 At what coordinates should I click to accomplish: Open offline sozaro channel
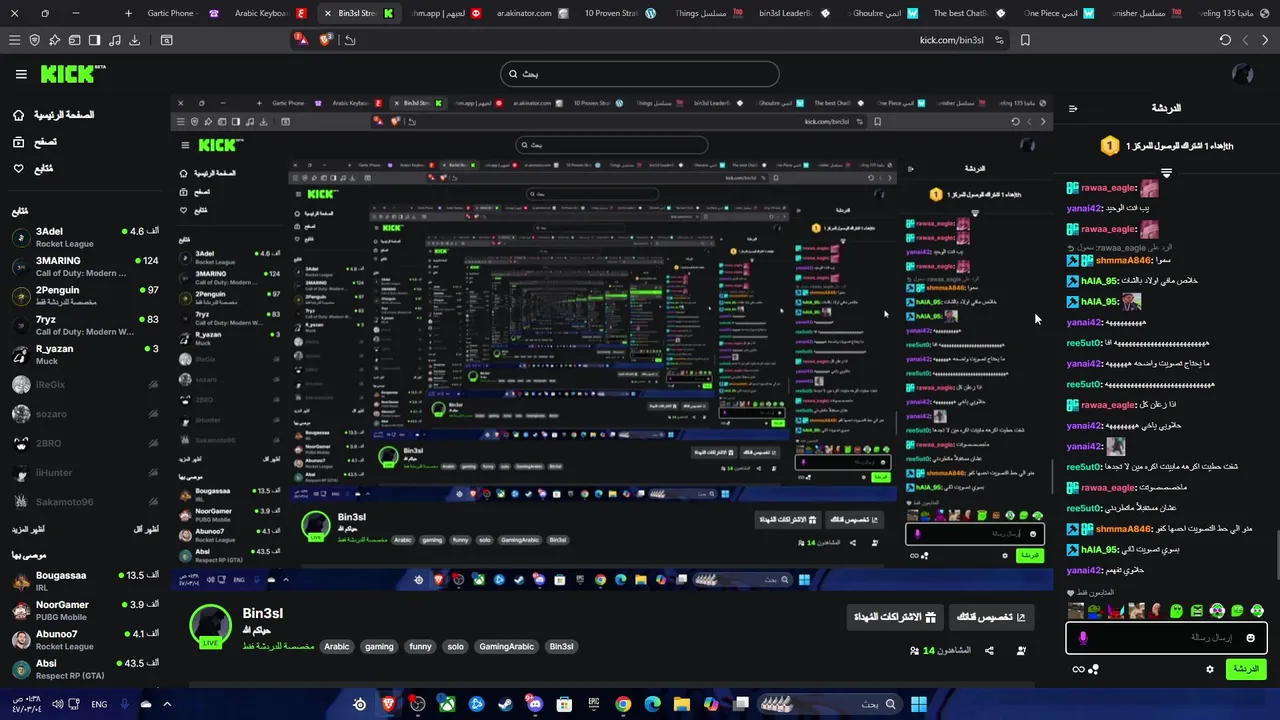pyautogui.click(x=85, y=413)
